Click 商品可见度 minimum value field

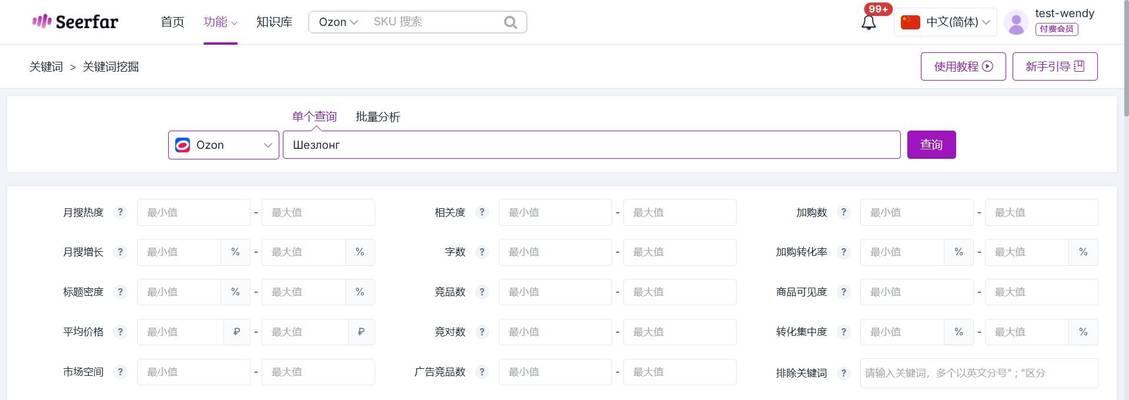coord(917,292)
